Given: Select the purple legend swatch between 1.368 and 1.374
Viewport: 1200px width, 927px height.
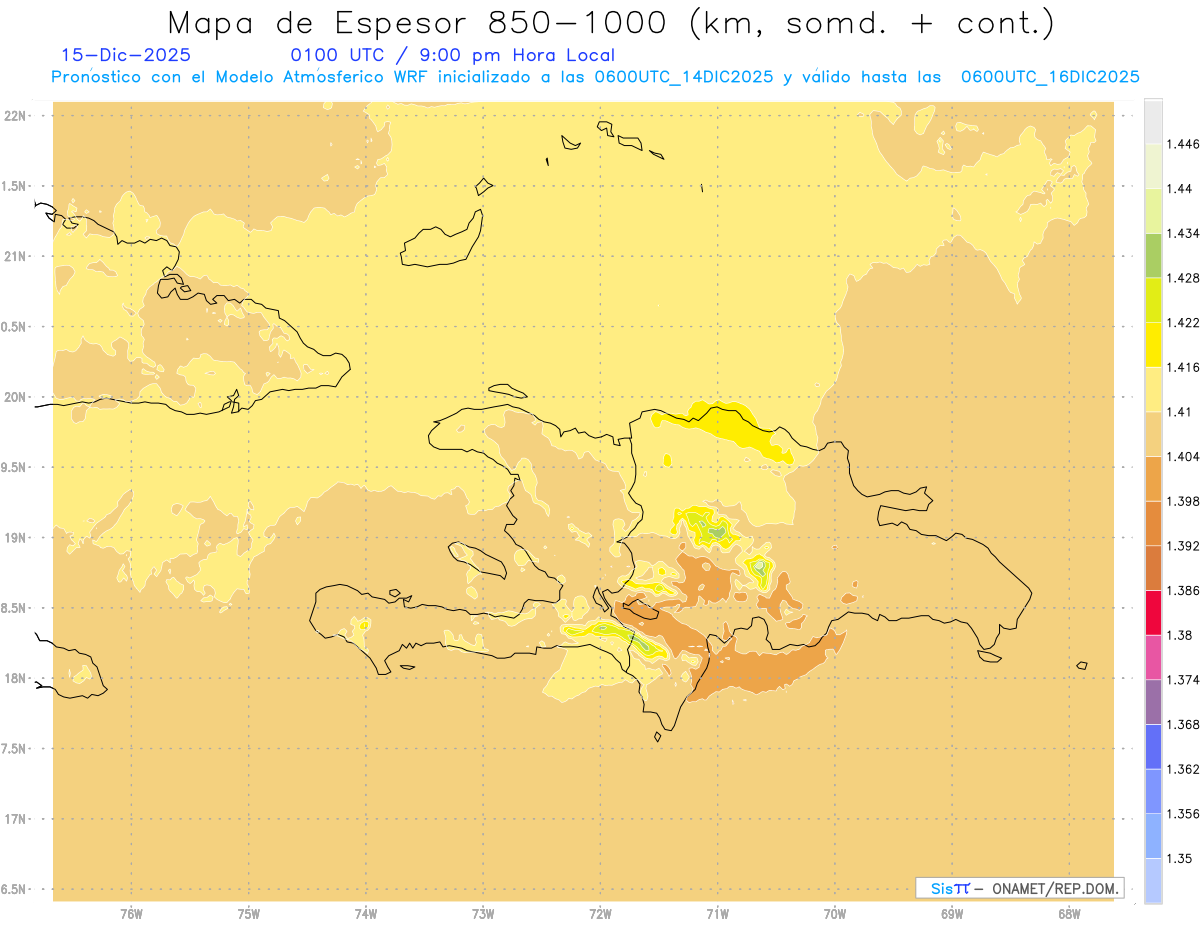Looking at the screenshot, I should 1153,702.
